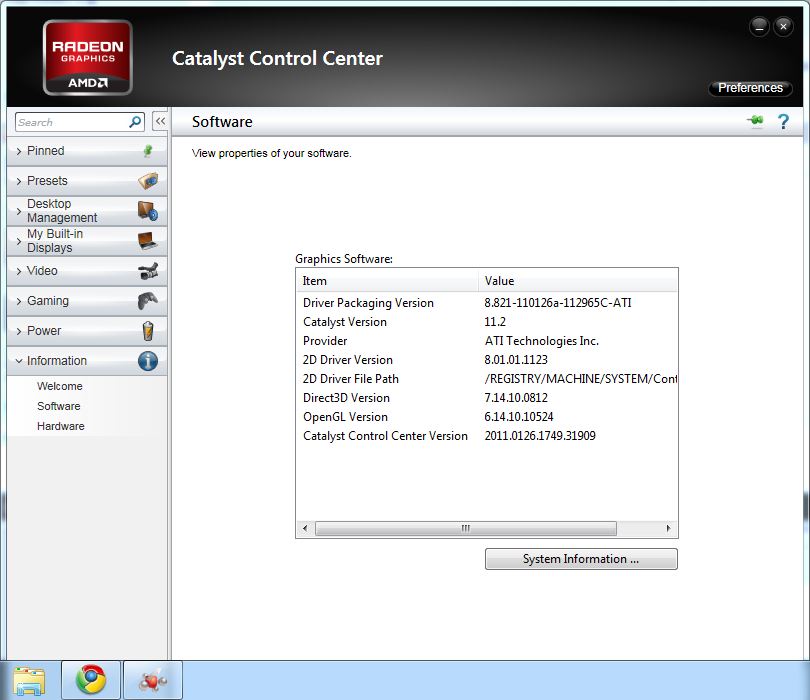810x700 pixels.
Task: Click the value 7.14.10.0812
Action: (516, 398)
